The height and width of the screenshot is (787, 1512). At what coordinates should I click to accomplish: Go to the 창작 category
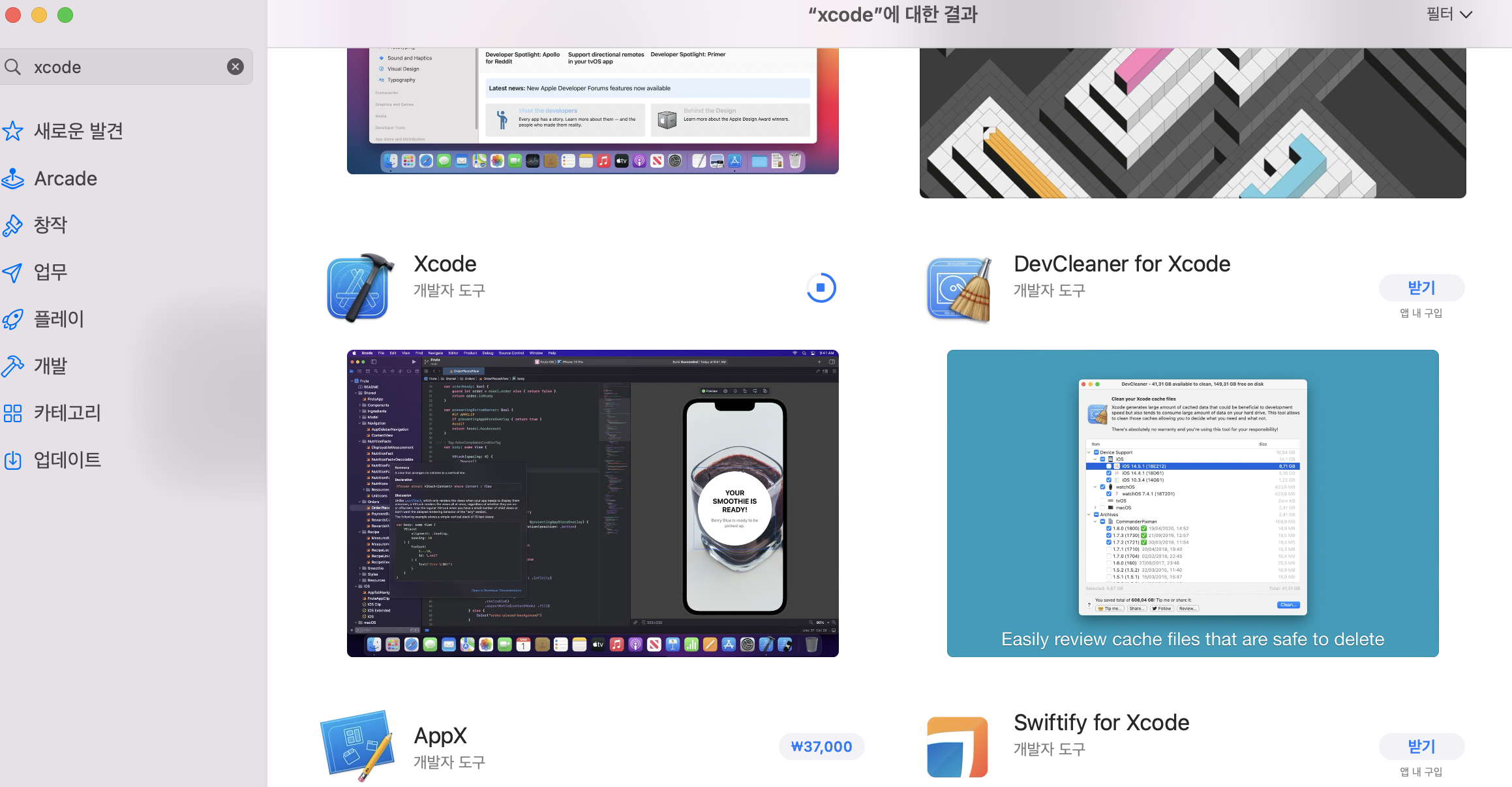point(50,225)
